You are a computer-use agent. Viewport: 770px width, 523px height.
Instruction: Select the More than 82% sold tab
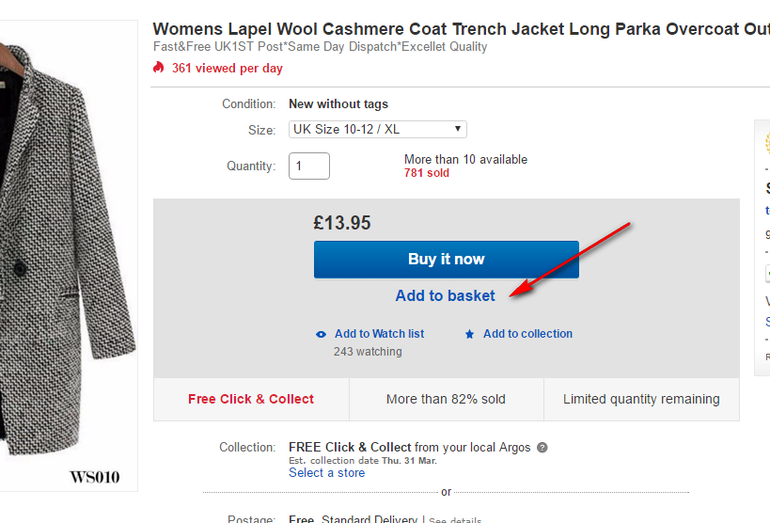point(446,399)
